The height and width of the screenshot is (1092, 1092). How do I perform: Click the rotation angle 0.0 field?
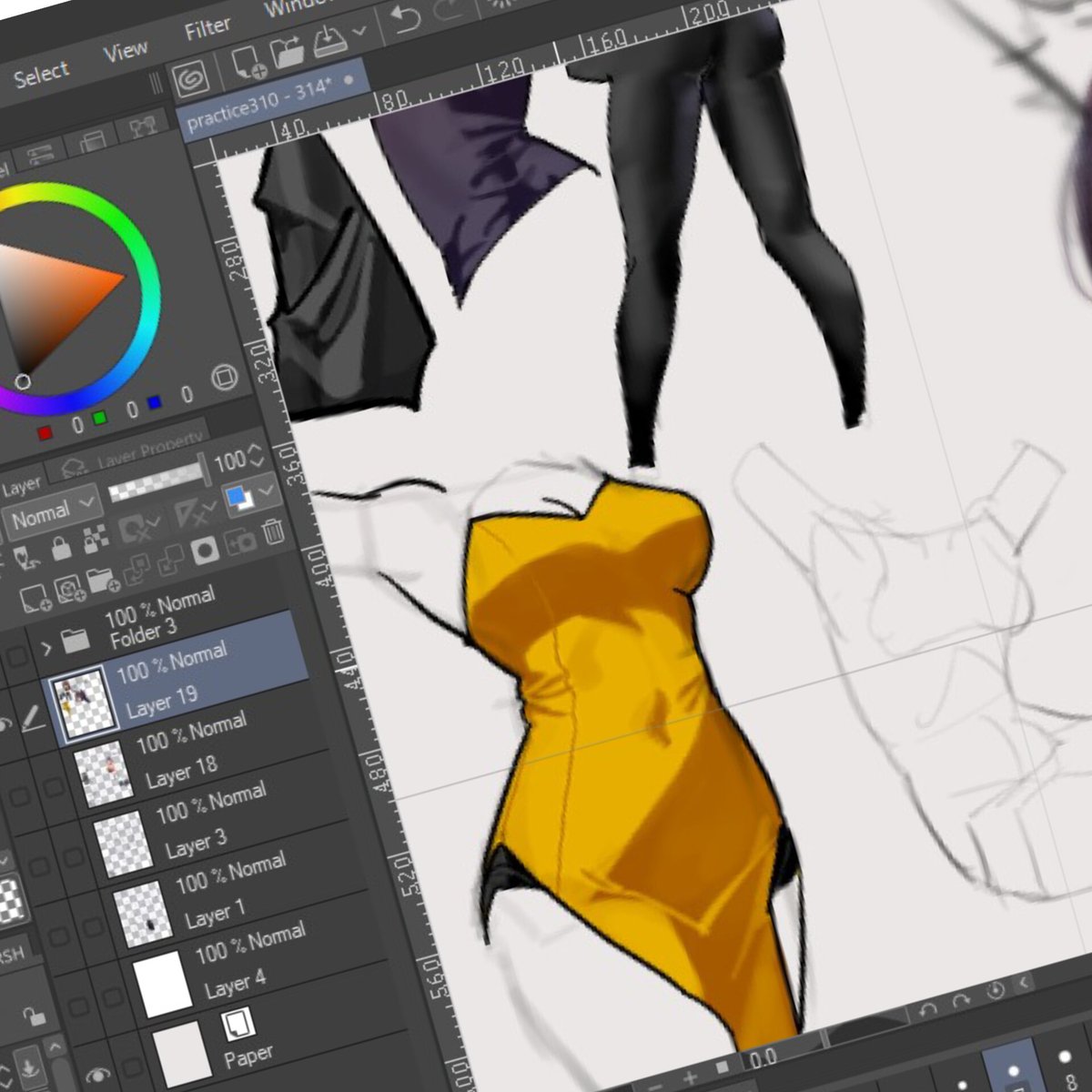pyautogui.click(x=763, y=1059)
